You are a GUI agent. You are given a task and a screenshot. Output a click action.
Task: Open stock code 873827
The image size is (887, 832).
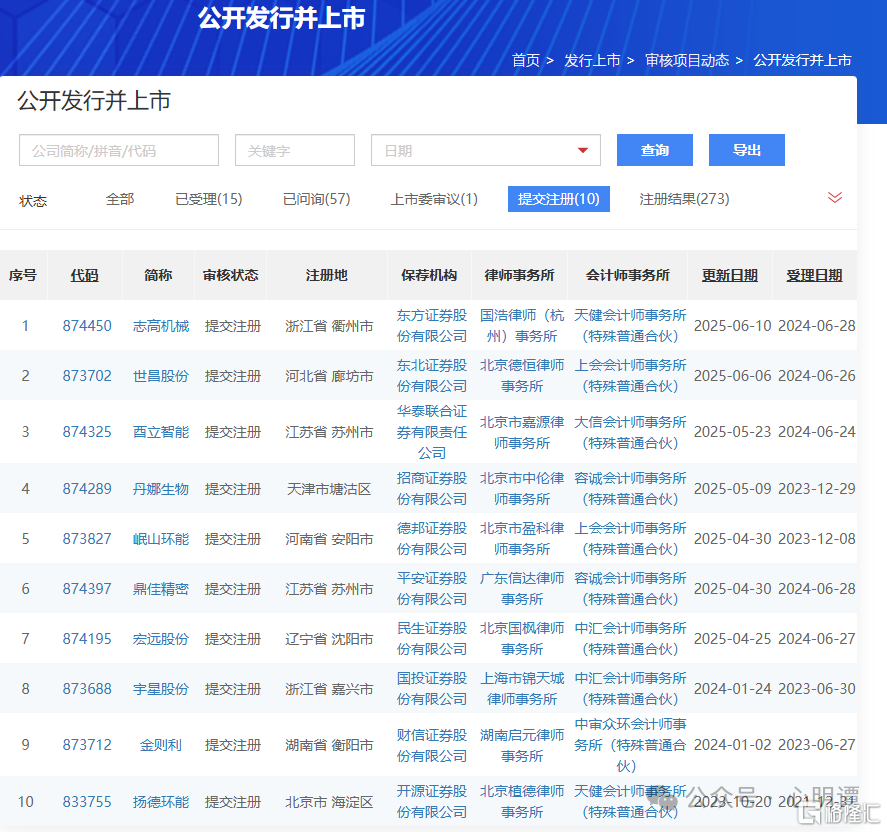[x=87, y=538]
